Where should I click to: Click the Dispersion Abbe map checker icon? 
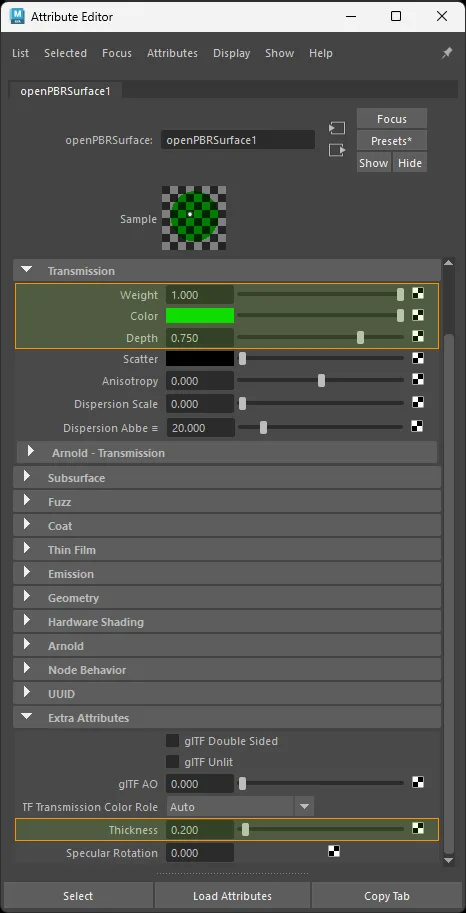pyautogui.click(x=416, y=426)
